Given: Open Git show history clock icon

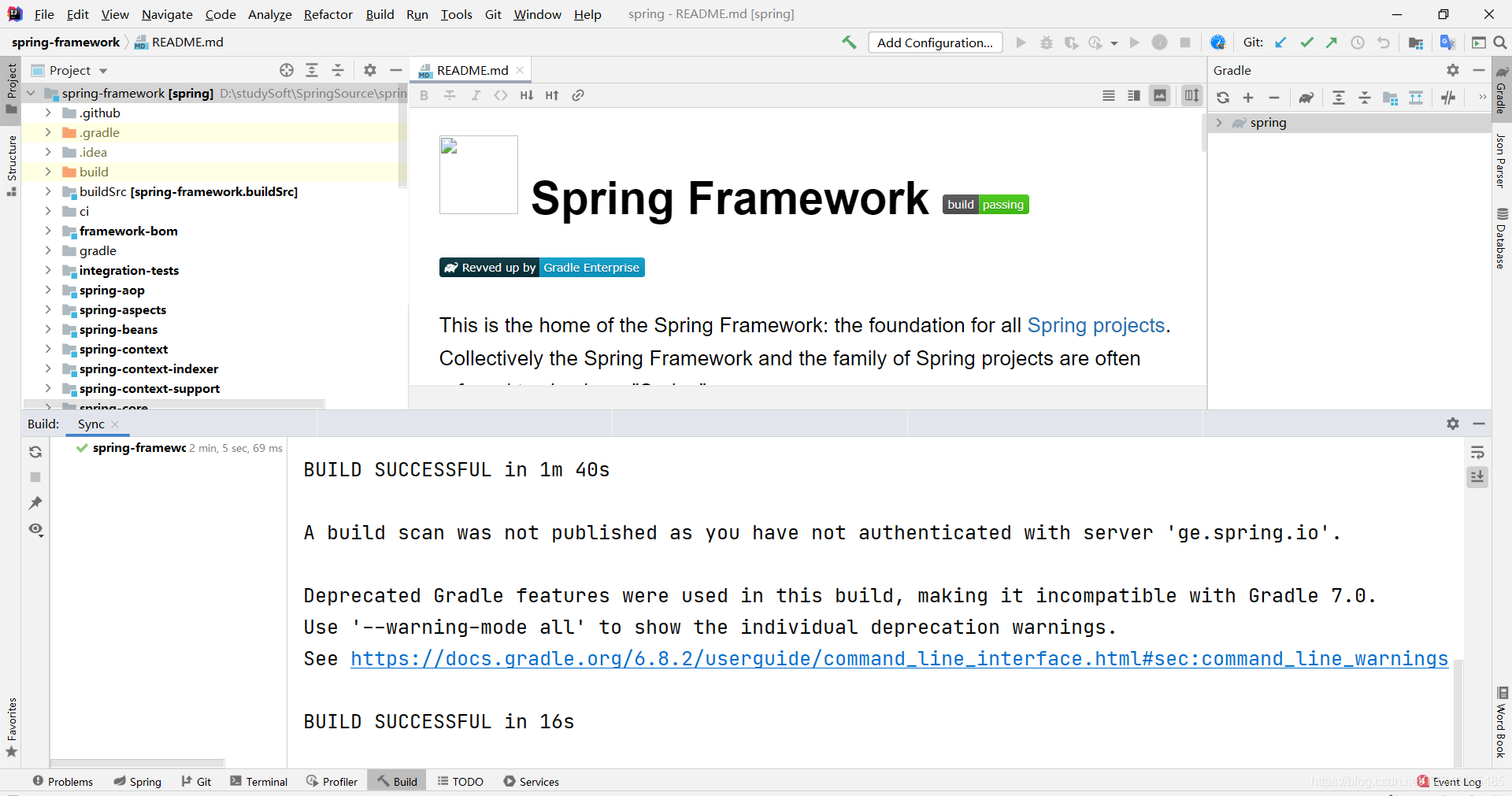Looking at the screenshot, I should [1358, 43].
